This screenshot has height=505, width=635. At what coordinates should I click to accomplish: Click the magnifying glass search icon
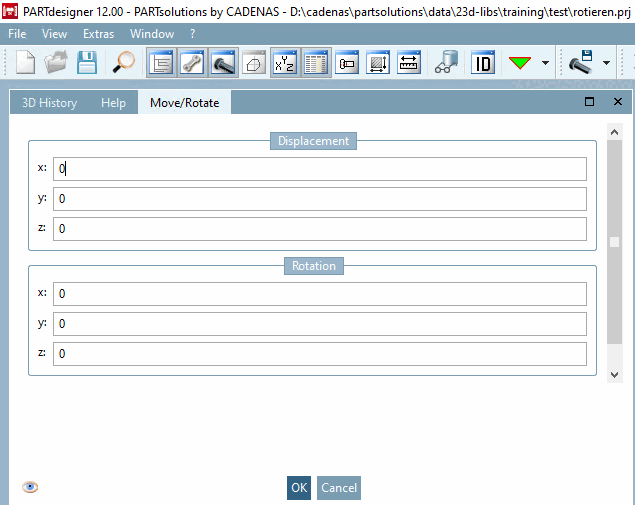(x=124, y=62)
